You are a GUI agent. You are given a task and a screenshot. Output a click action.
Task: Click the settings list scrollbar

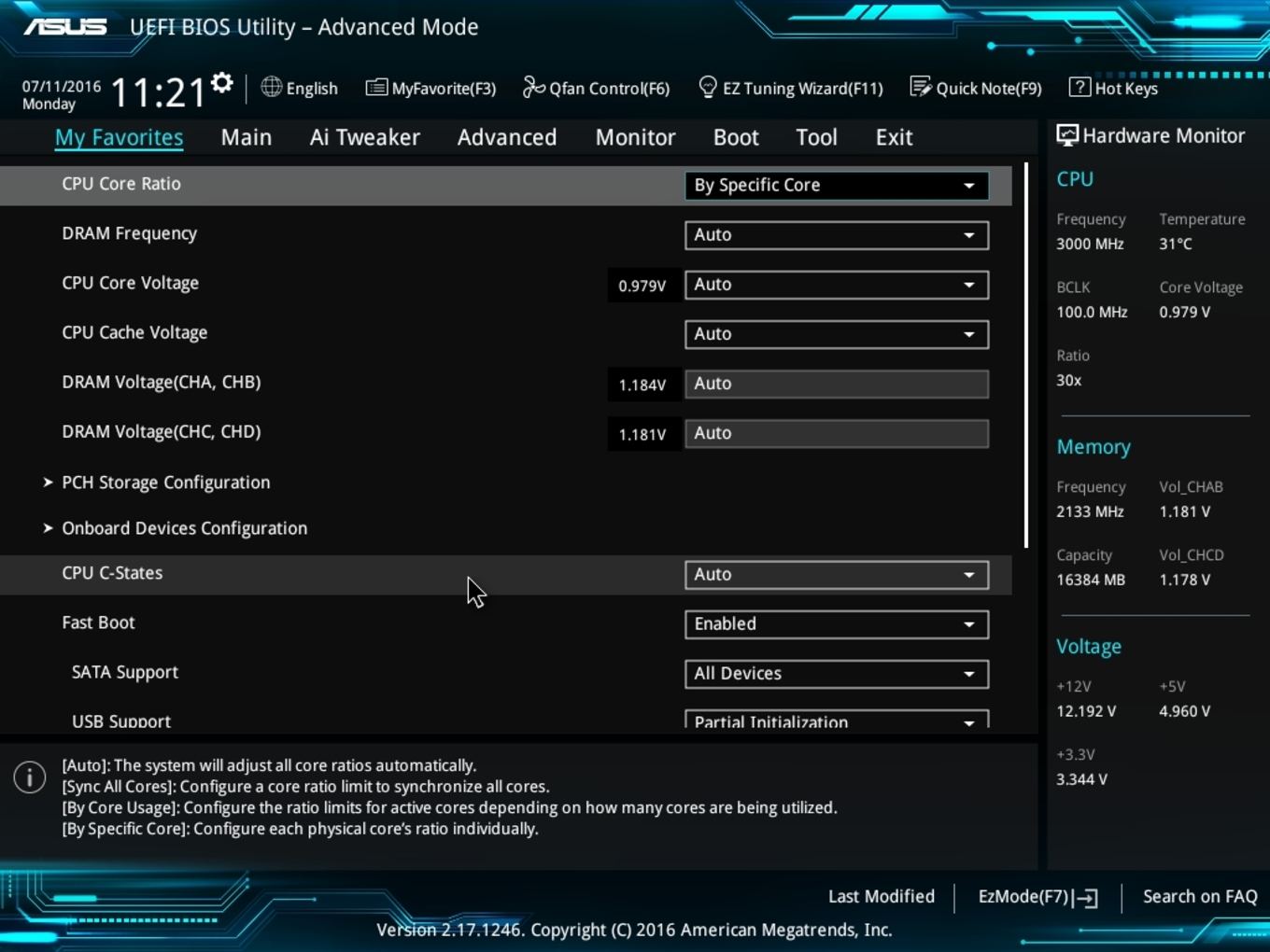click(x=1026, y=355)
